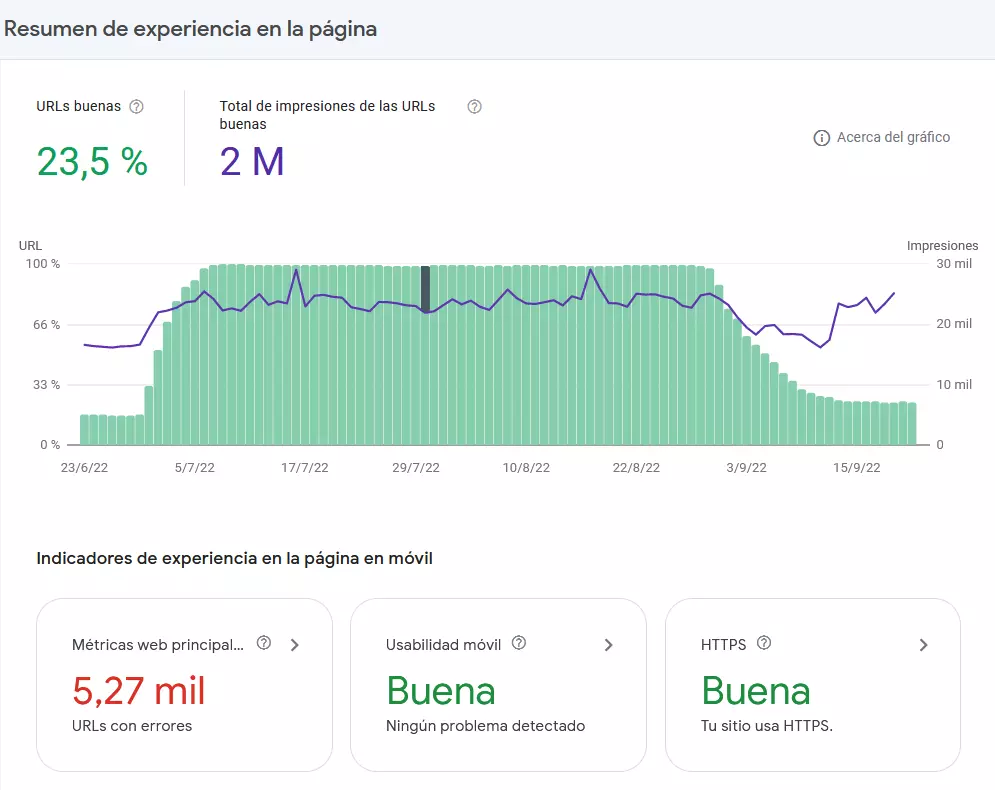
Task: Select the dark highlighted bar near 29/7/22
Action: (425, 289)
